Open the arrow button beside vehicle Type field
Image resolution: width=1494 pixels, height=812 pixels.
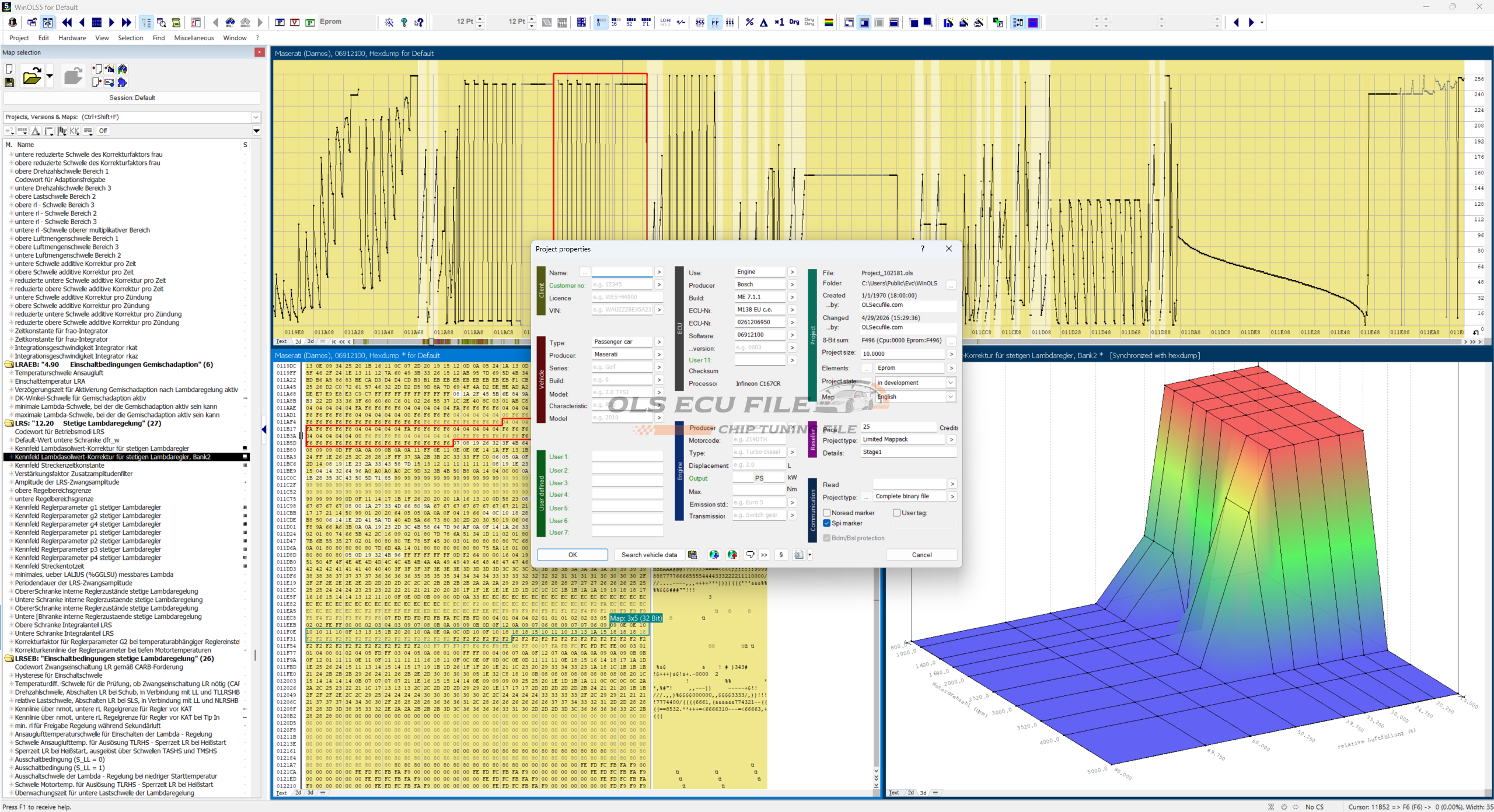coord(659,342)
